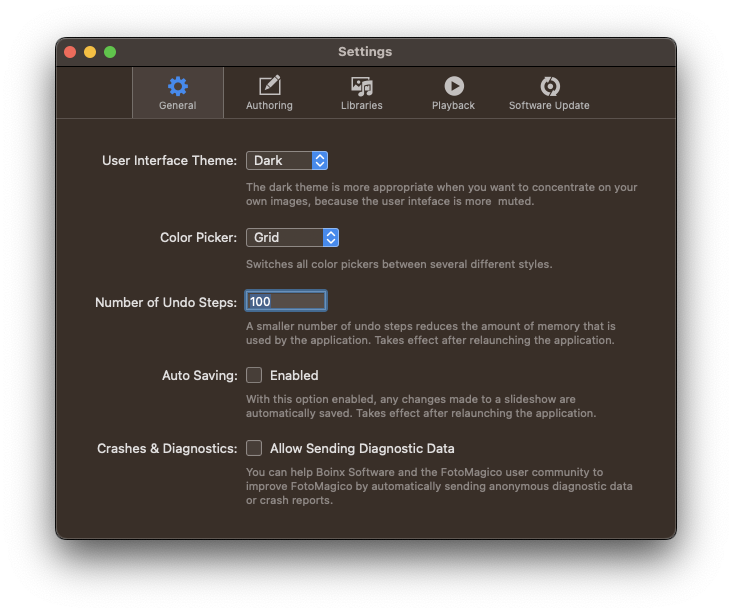This screenshot has height=613, width=732.
Task: Tick Allow Sending Diagnostic Data checkbox
Action: tap(254, 448)
